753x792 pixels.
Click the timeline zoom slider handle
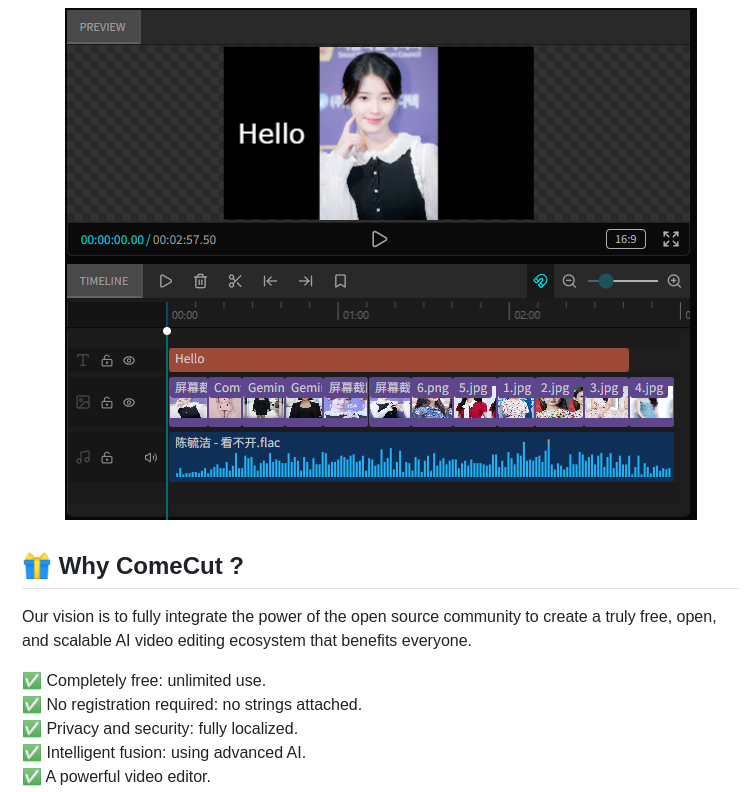tap(606, 281)
